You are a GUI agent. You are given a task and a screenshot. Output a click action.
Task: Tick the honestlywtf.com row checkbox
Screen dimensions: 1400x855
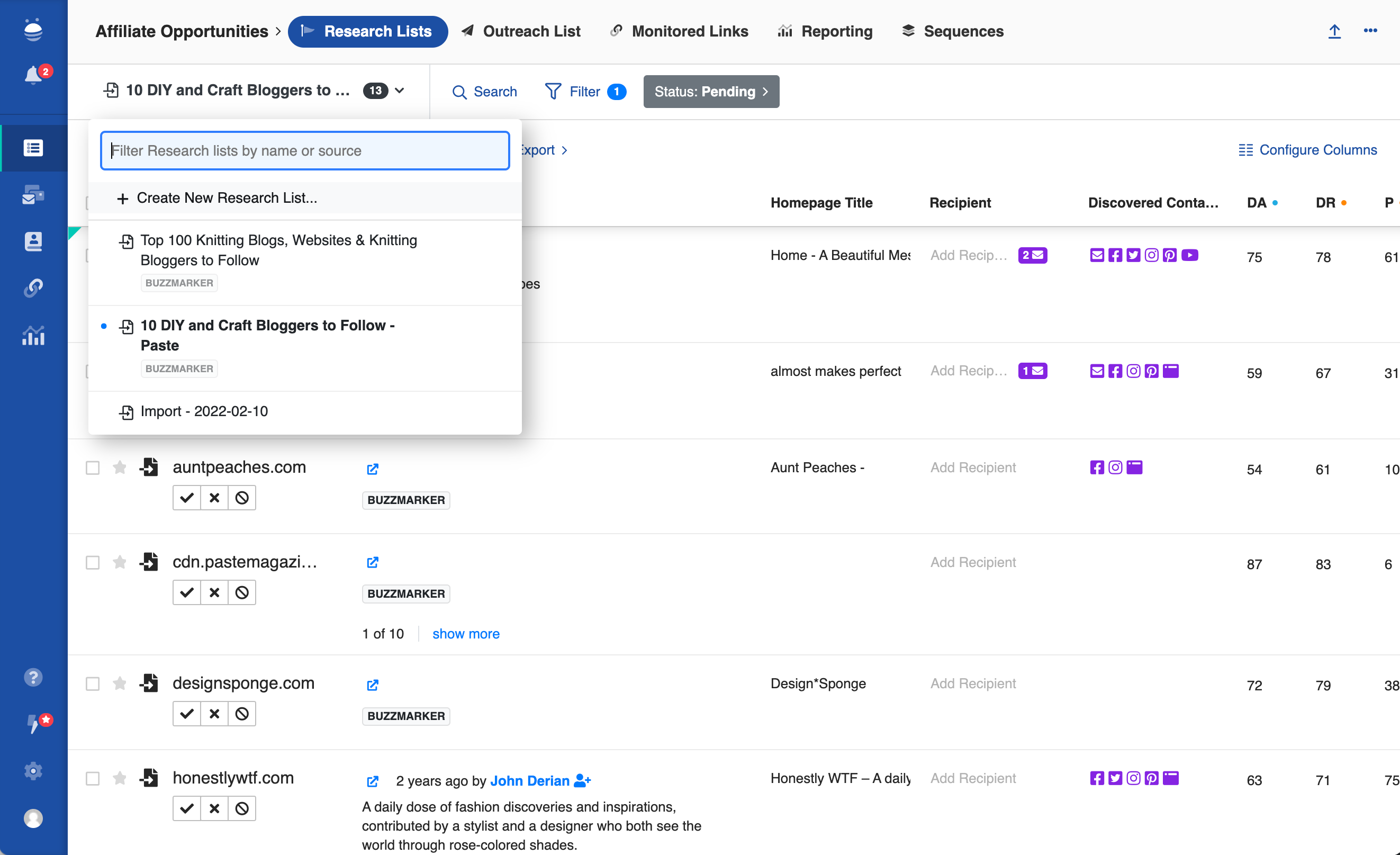92,778
